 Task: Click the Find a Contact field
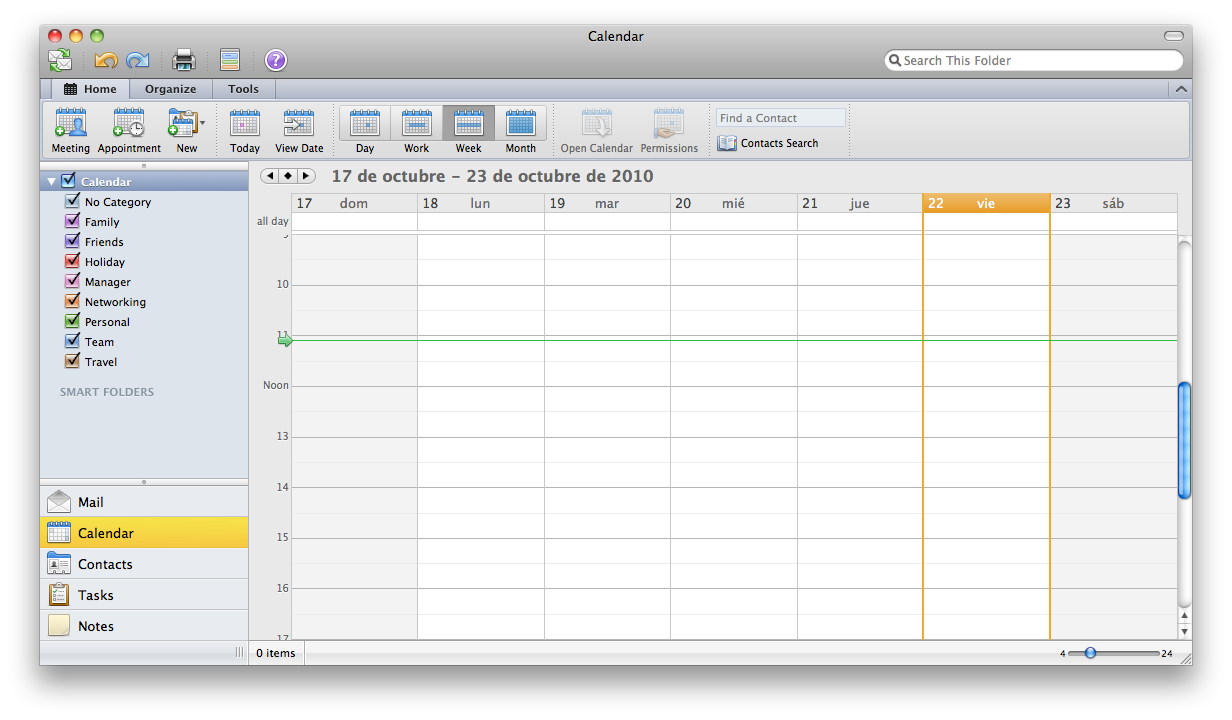point(781,118)
